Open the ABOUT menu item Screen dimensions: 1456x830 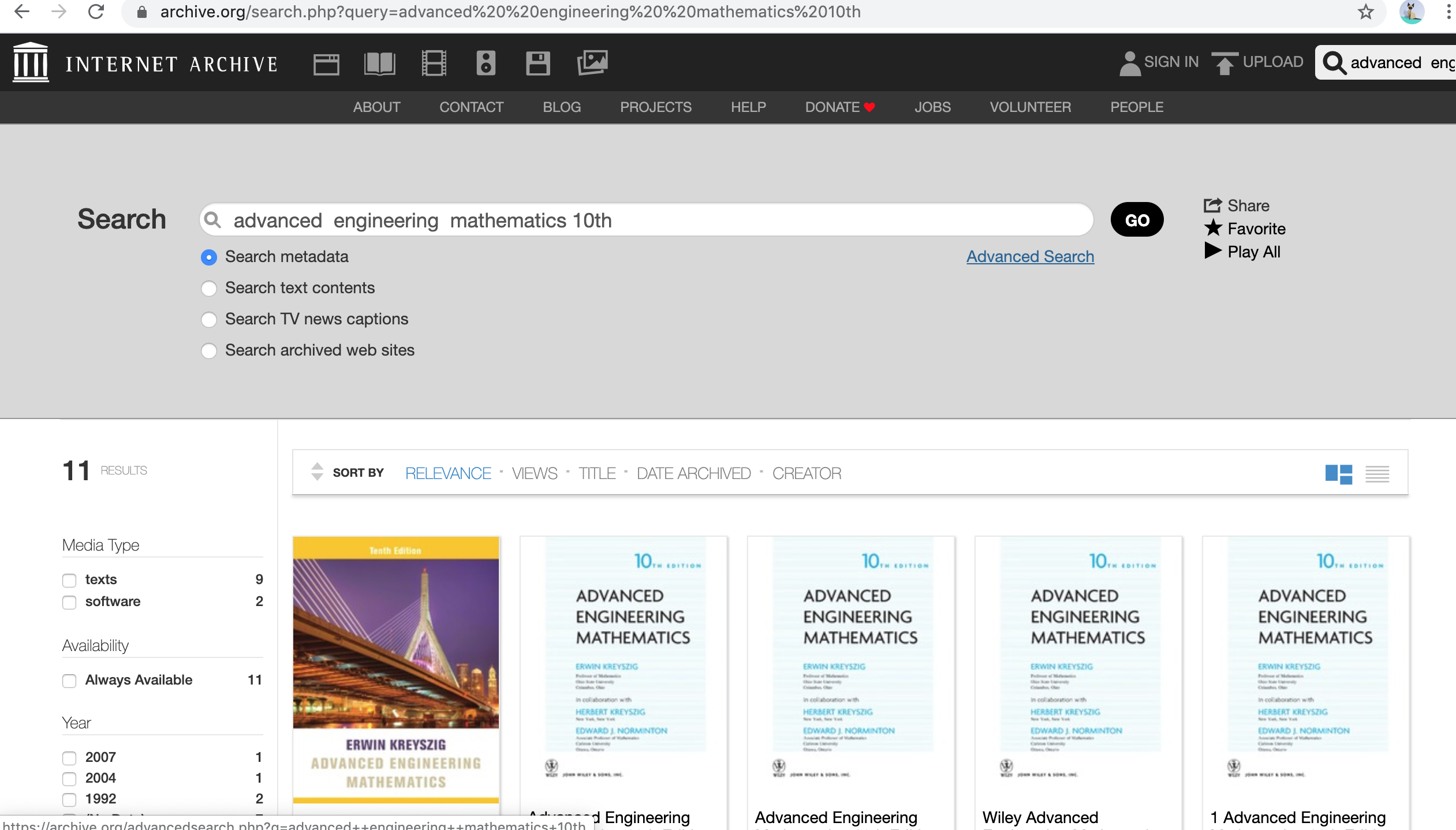[376, 107]
